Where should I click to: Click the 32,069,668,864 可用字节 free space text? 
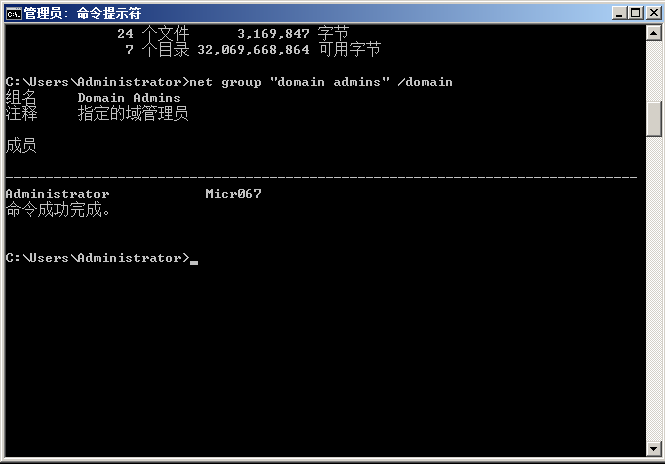point(289,49)
